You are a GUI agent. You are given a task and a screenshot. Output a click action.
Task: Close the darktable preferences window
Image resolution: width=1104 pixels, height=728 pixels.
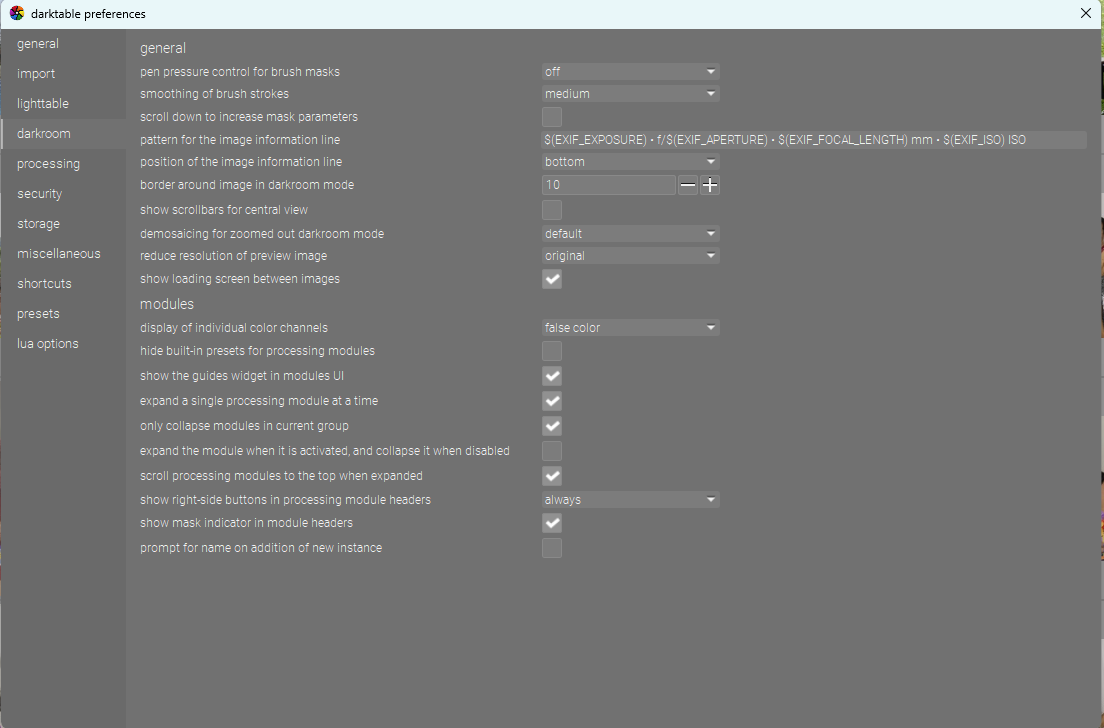point(1086,13)
